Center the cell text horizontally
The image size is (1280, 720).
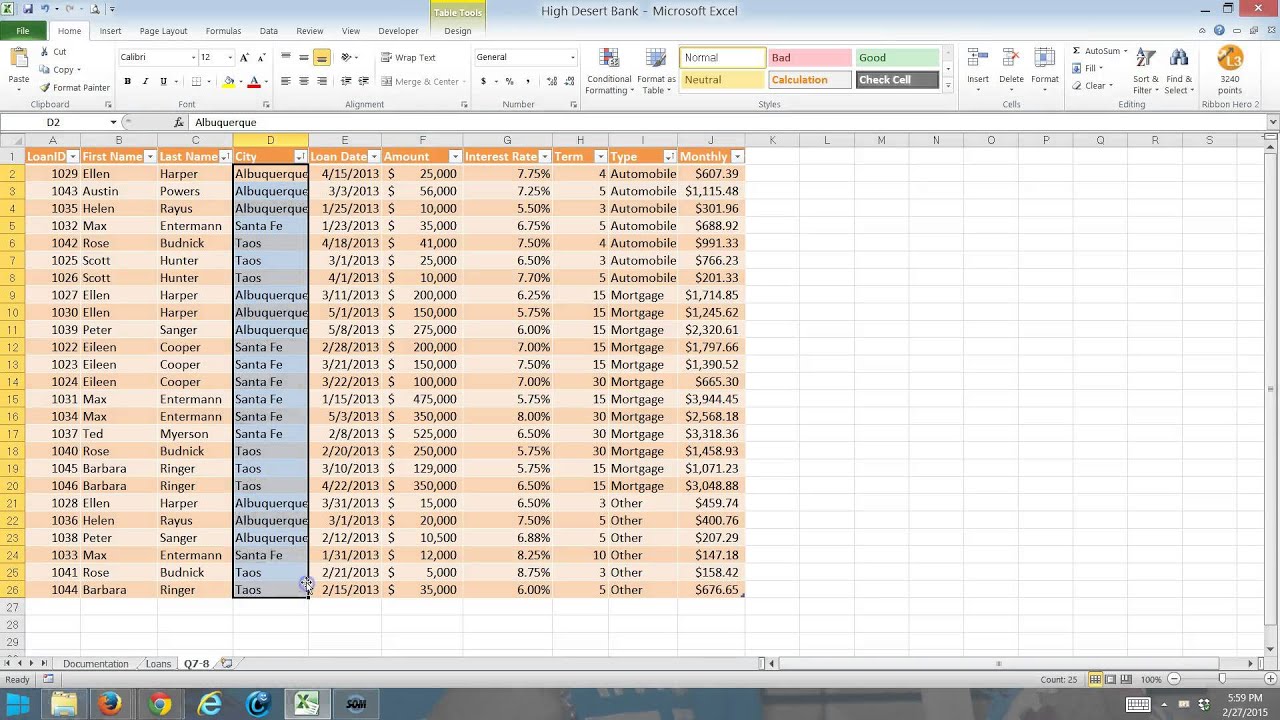coord(304,81)
